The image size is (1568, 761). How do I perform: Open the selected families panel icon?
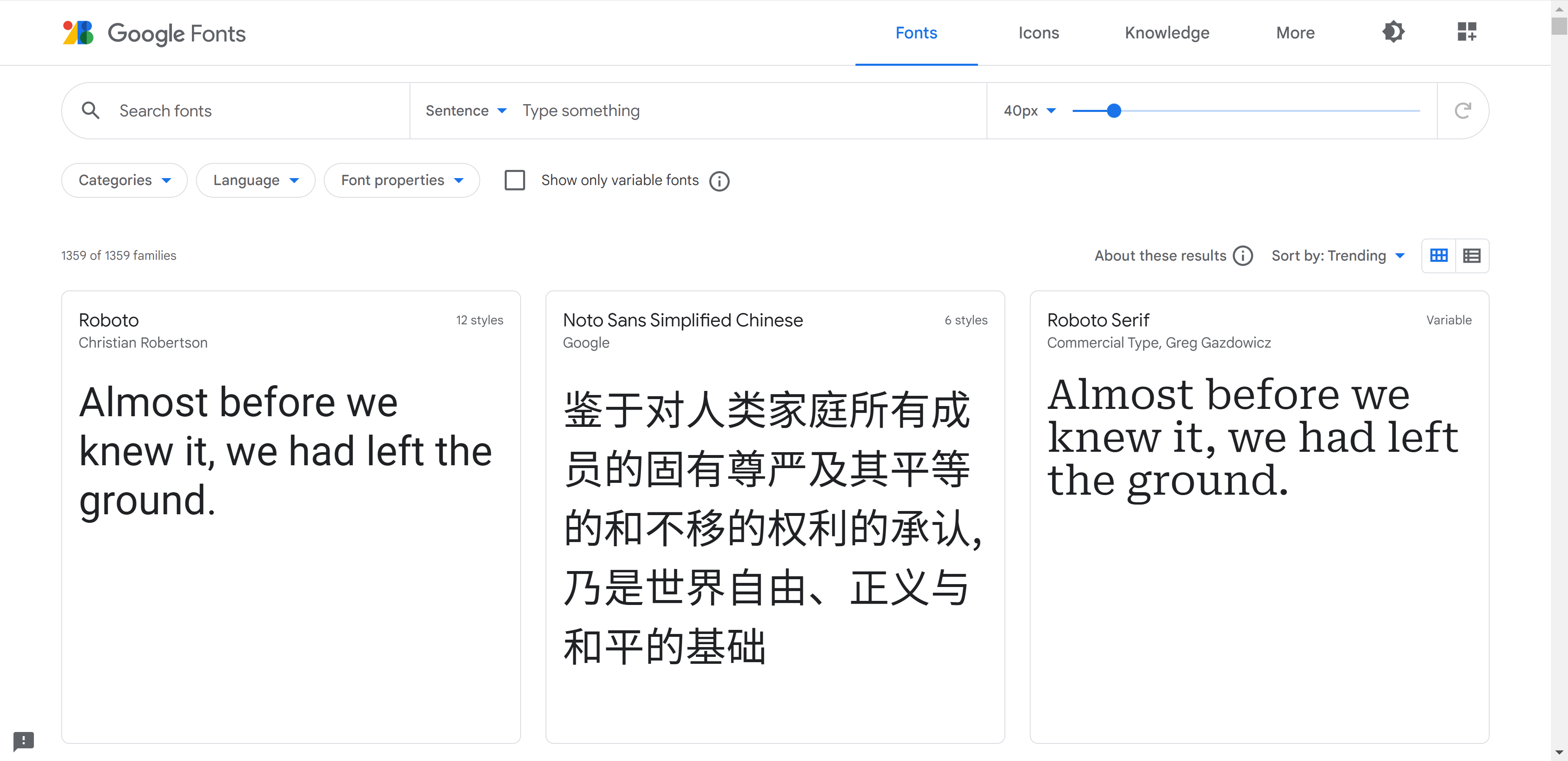click(x=1466, y=32)
